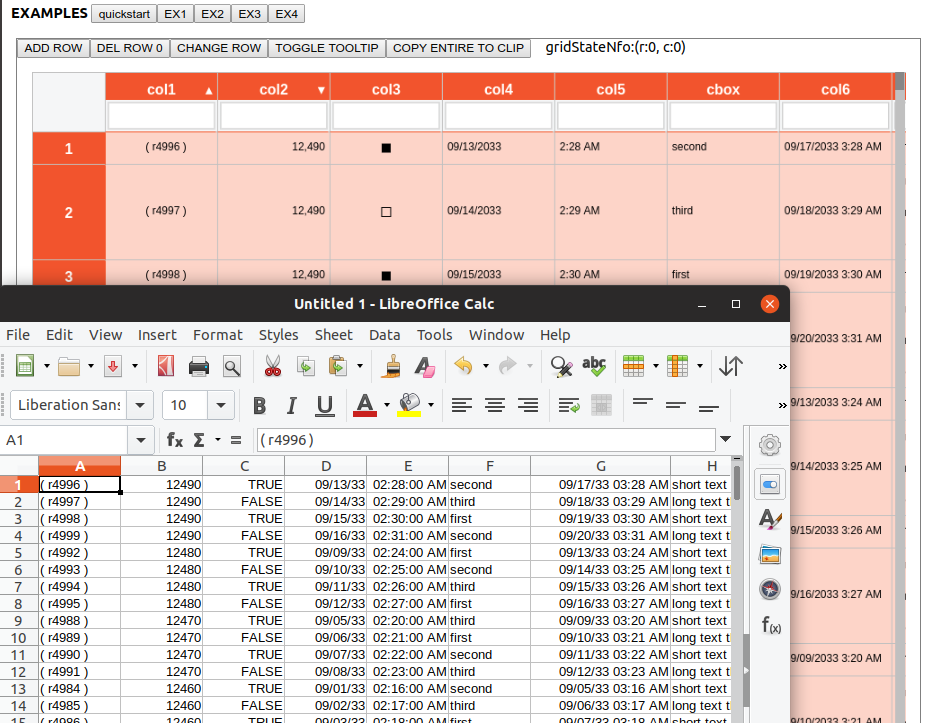Open font color dropdown arrow
930x723 pixels.
click(x=387, y=406)
